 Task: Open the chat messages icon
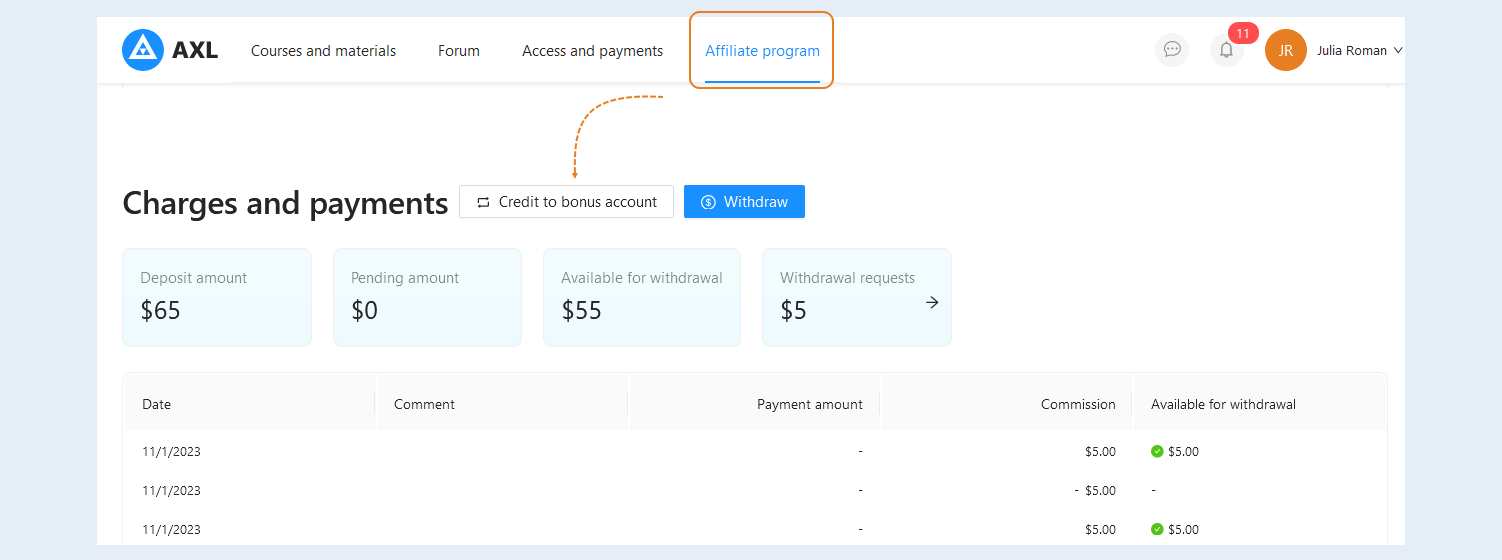click(x=1172, y=50)
